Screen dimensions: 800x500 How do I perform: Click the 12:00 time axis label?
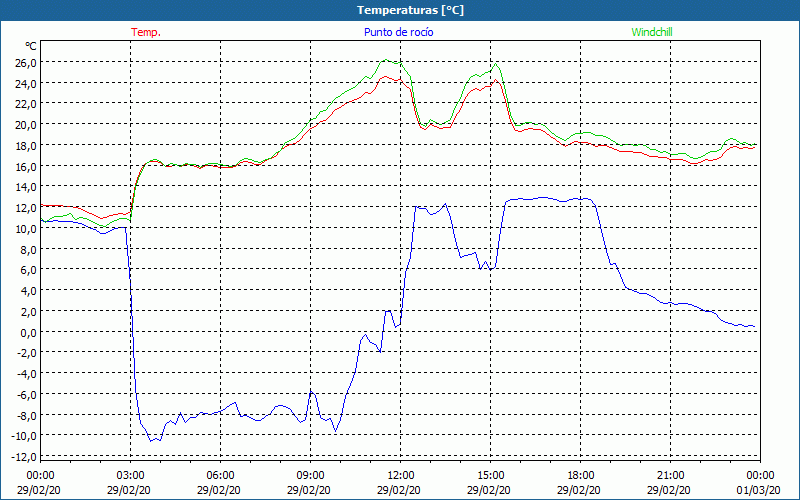[x=401, y=476]
